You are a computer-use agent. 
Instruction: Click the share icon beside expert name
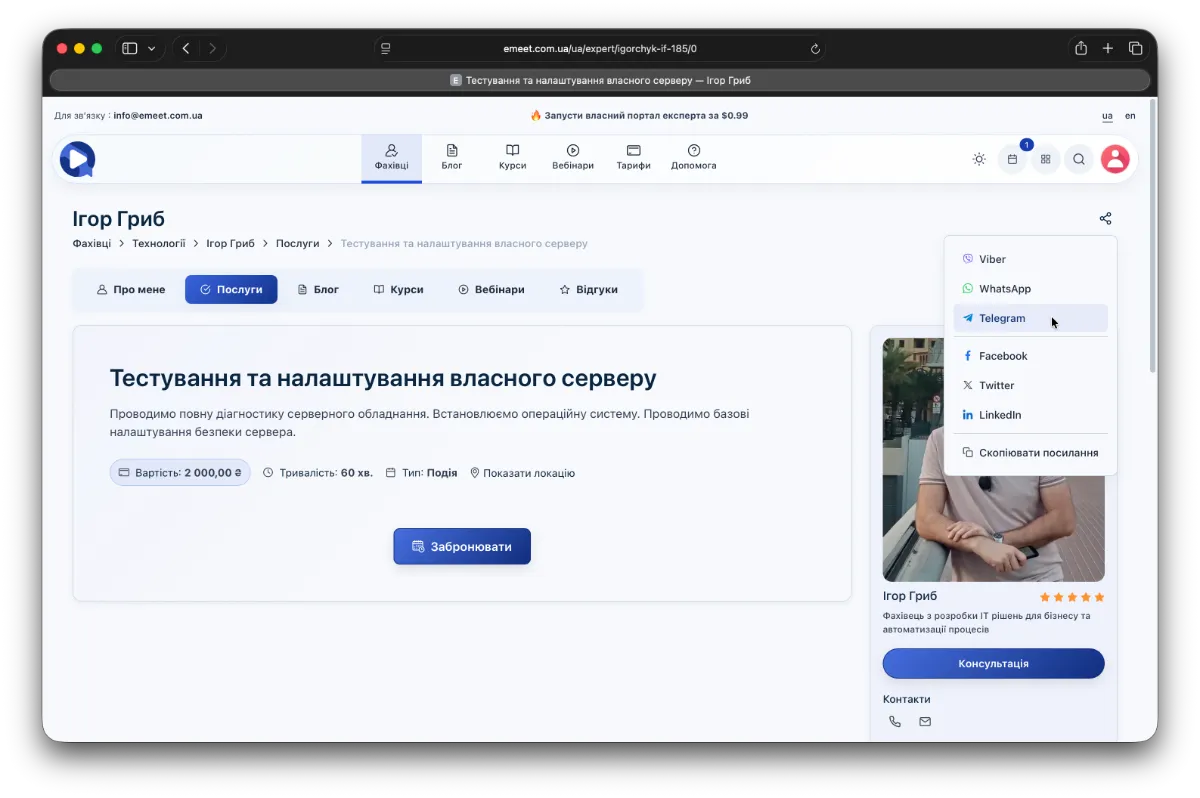coord(1105,218)
